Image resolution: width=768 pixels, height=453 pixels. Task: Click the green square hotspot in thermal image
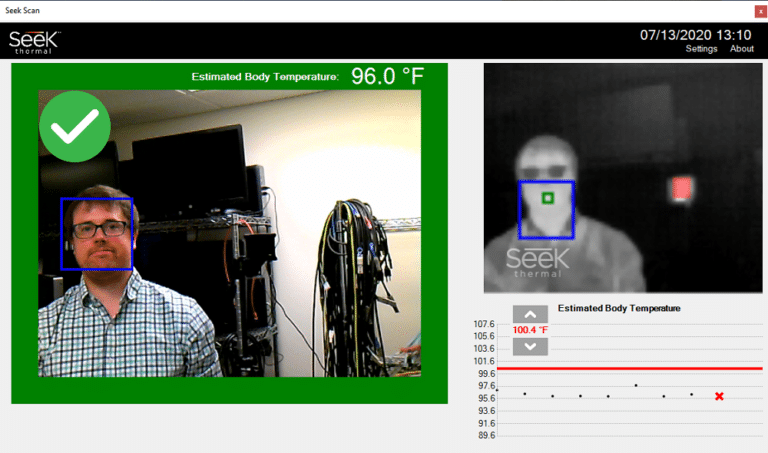coord(548,198)
